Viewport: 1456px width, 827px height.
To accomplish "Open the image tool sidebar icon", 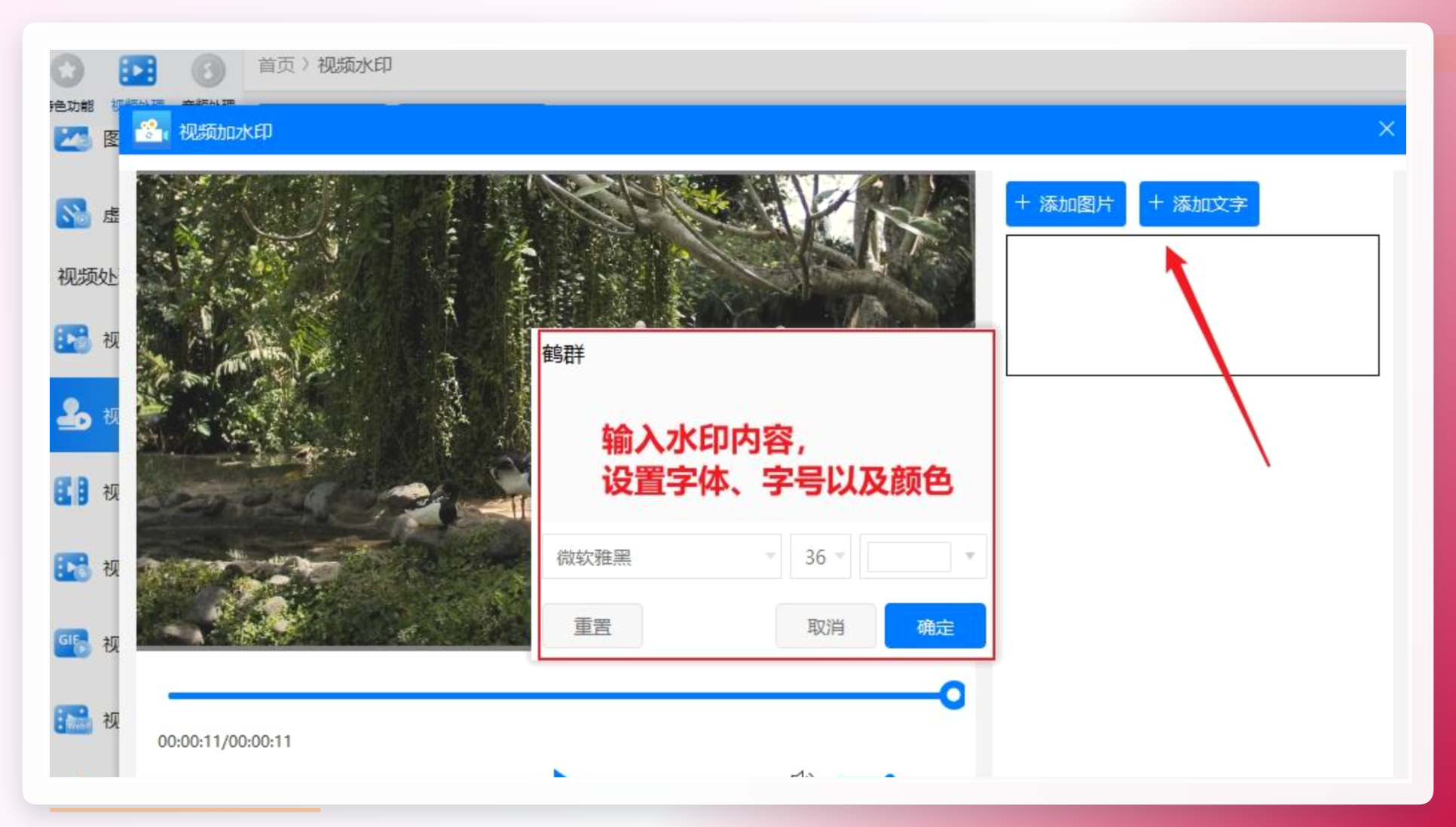I will coord(72,139).
